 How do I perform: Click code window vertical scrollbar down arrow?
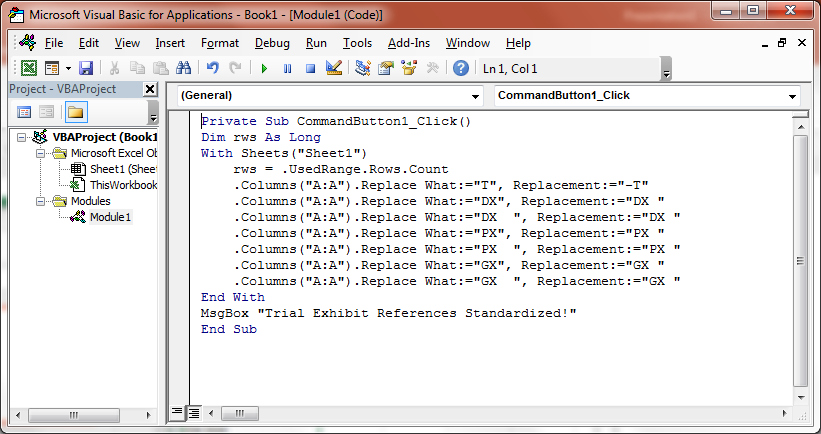point(801,397)
